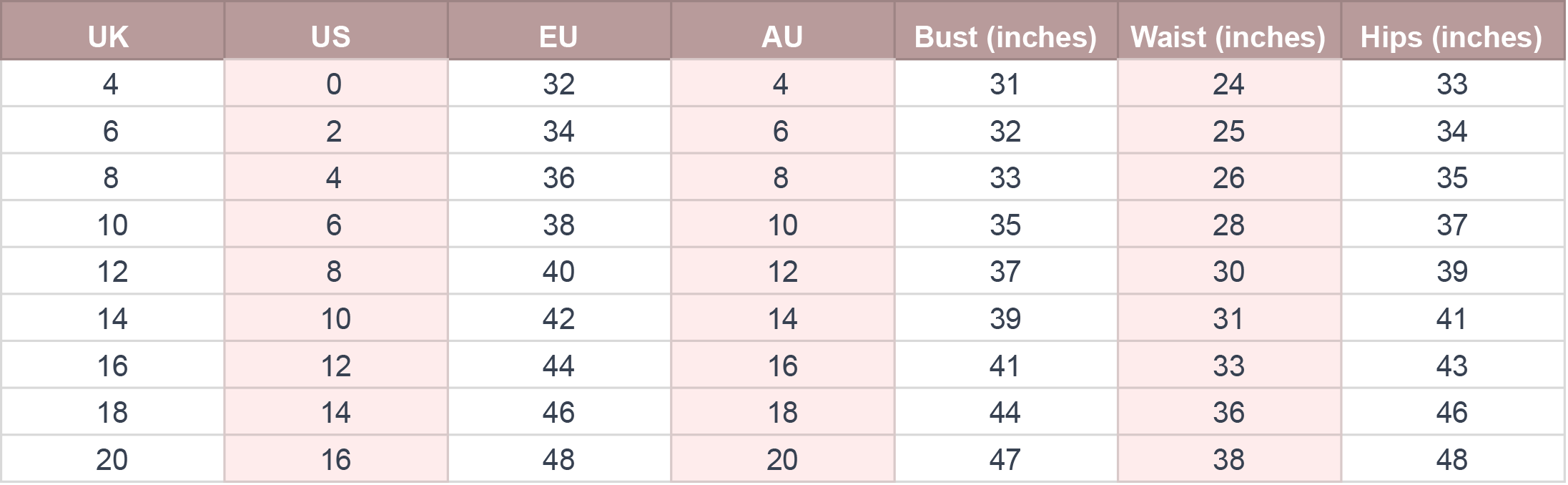Click the US column header

336,31
